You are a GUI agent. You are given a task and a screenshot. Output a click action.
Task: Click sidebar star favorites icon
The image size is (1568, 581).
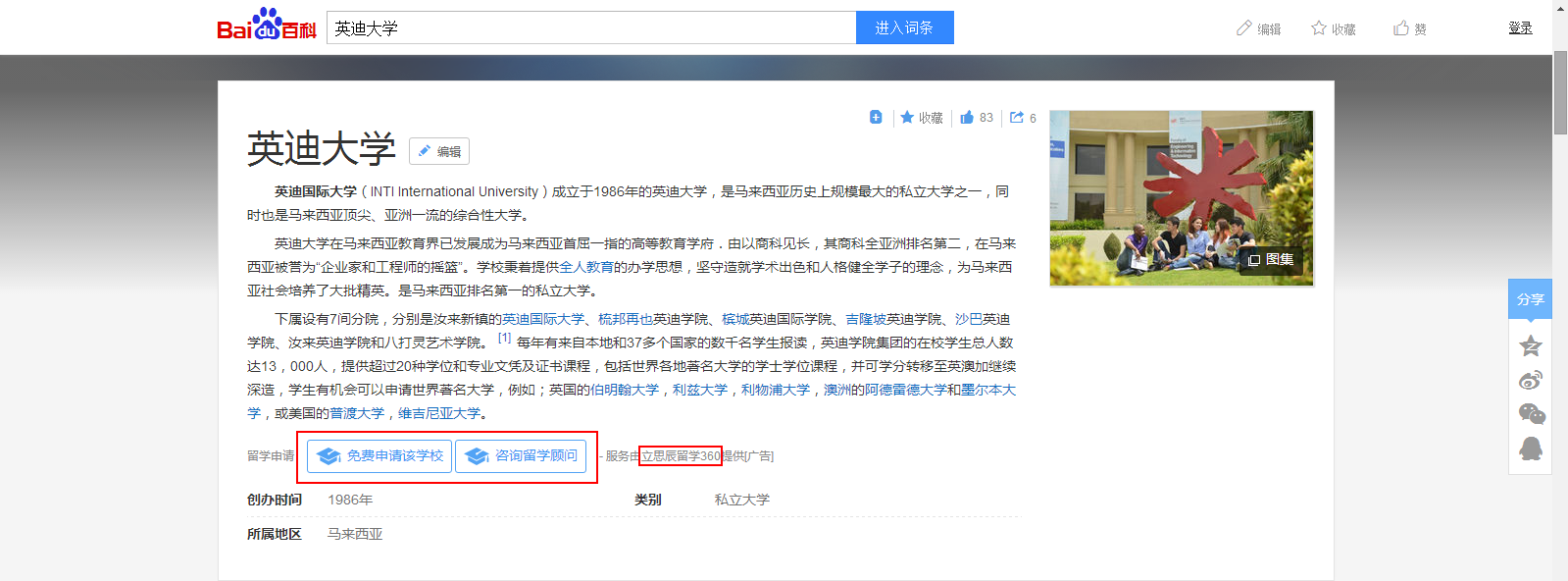1530,345
